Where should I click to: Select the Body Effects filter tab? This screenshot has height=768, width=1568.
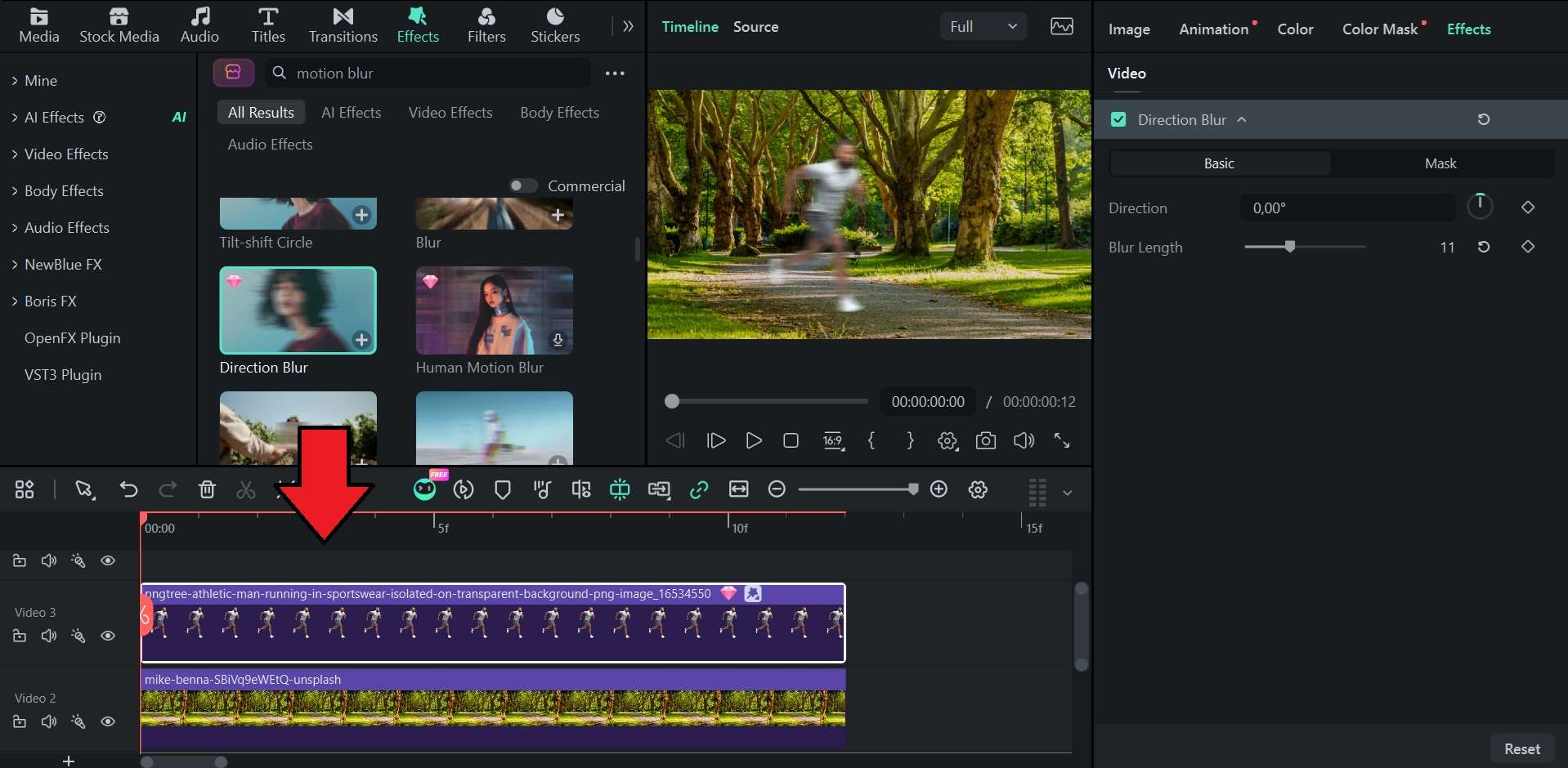(x=560, y=112)
